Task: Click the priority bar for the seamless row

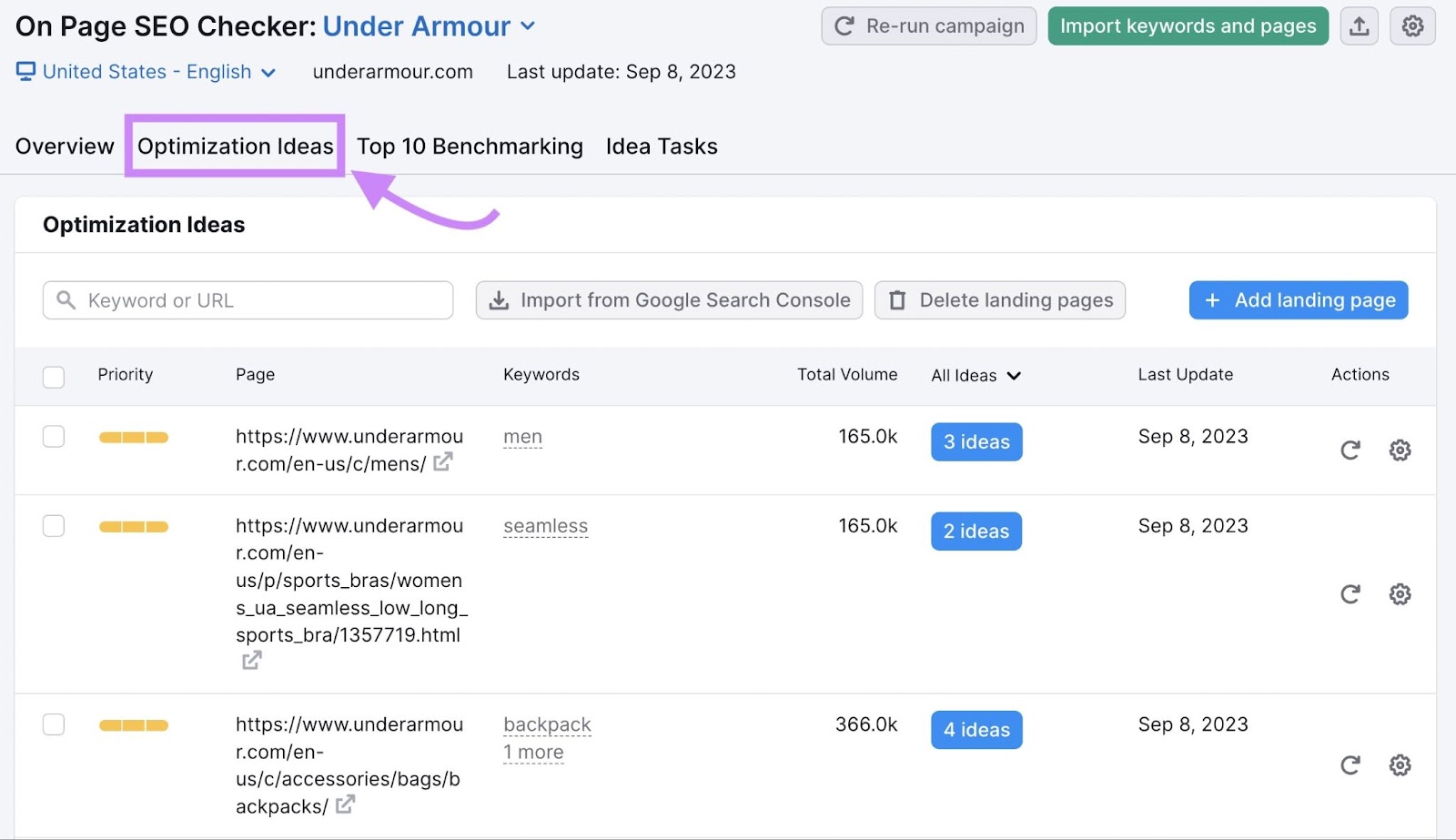Action: tap(134, 527)
